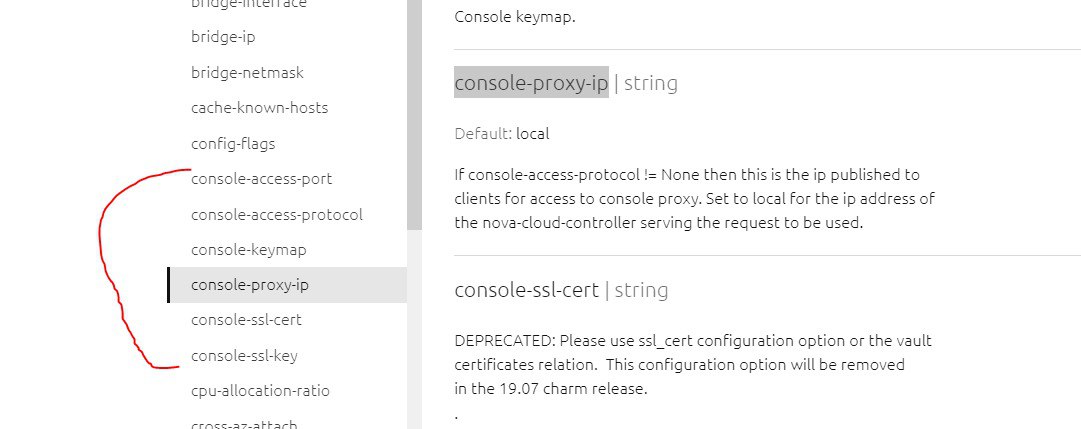Go to the bridge-netmask option

click(x=247, y=73)
